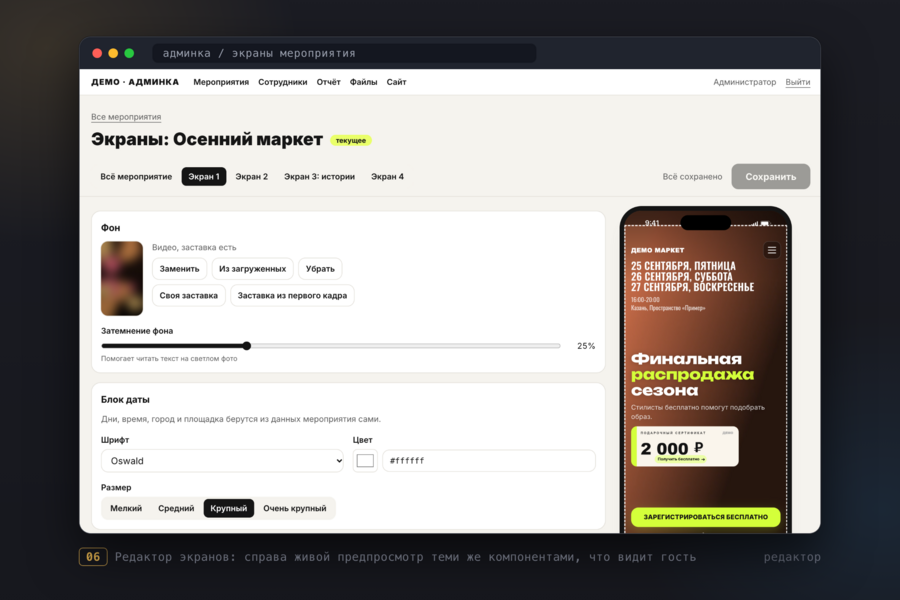900x600 pixels.
Task: Go to the Отчёт section
Action: click(x=328, y=82)
